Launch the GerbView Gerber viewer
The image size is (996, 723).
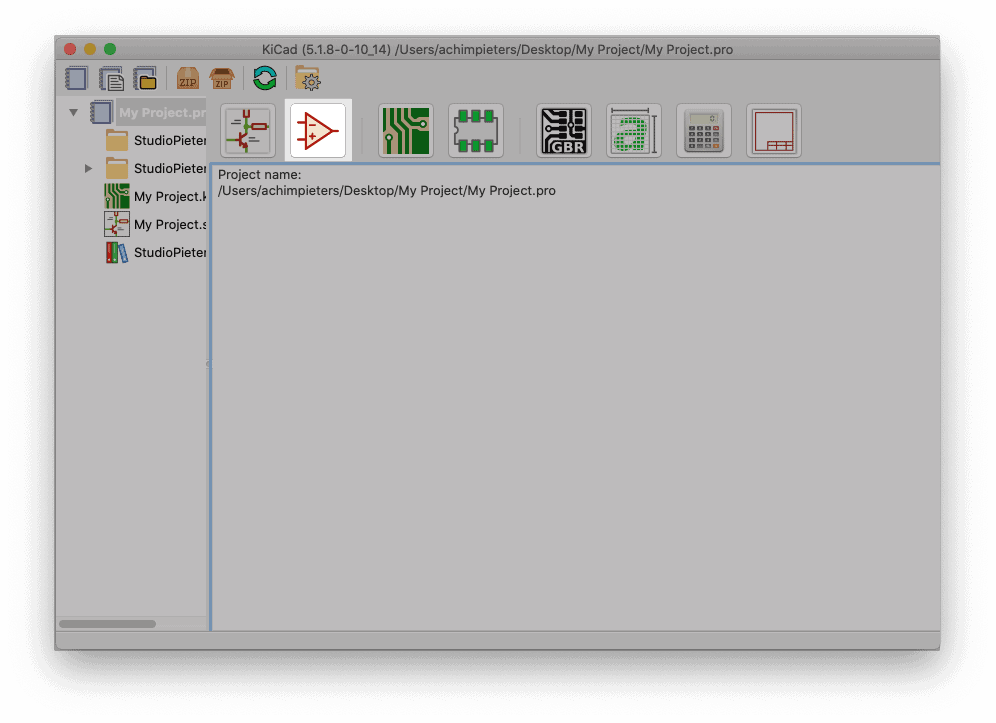coord(564,131)
